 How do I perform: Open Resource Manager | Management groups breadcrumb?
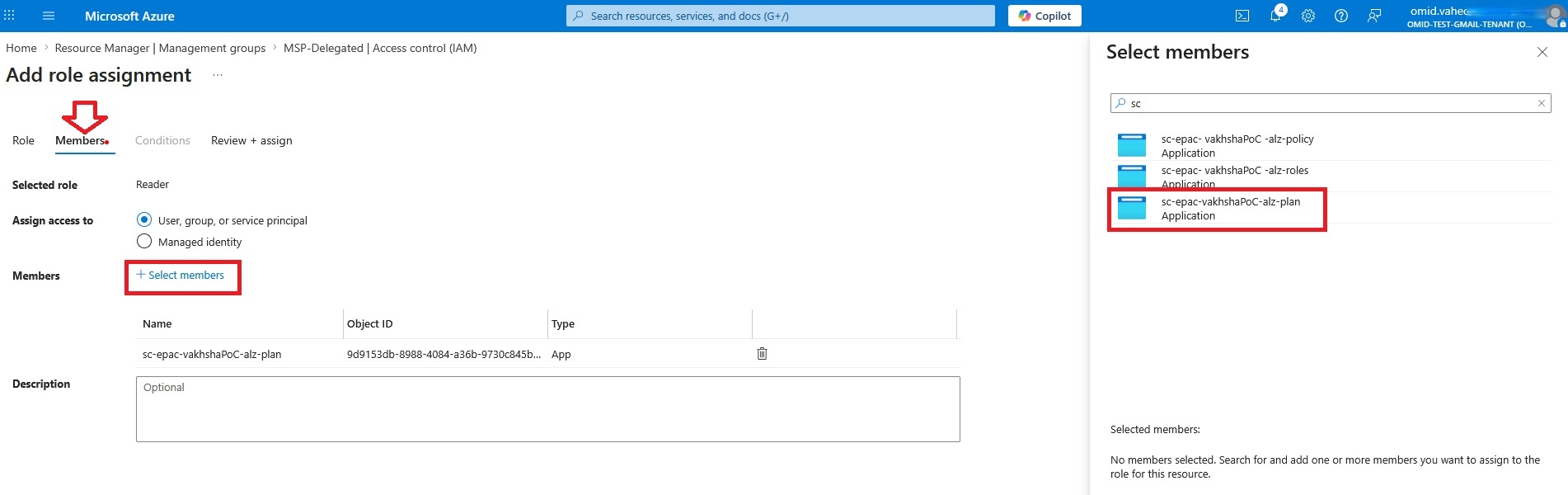[x=160, y=48]
